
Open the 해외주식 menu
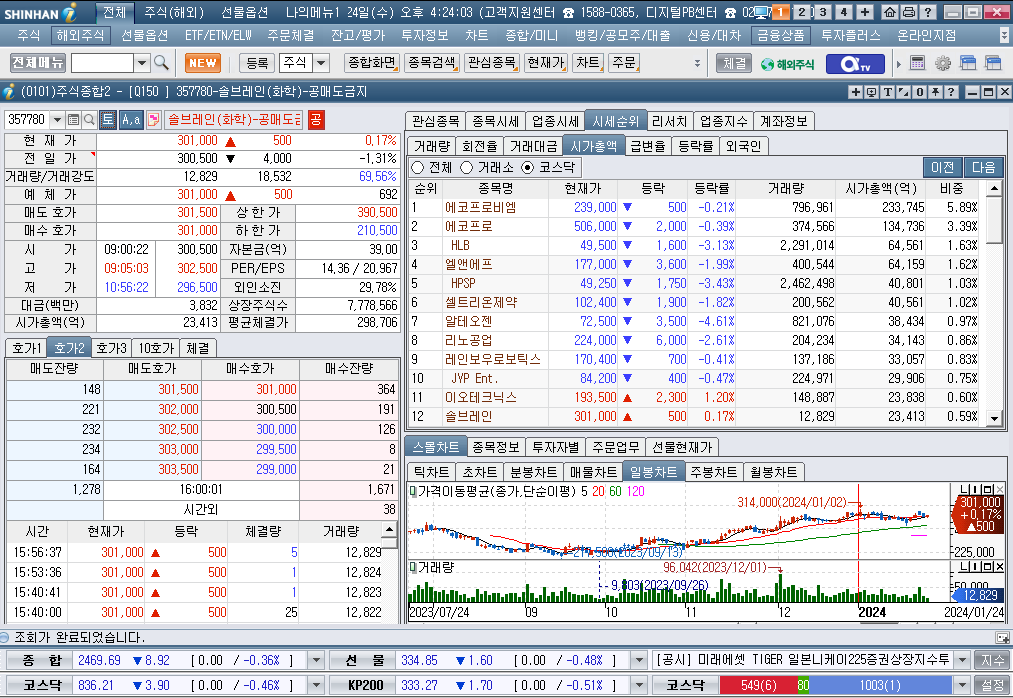pos(80,35)
